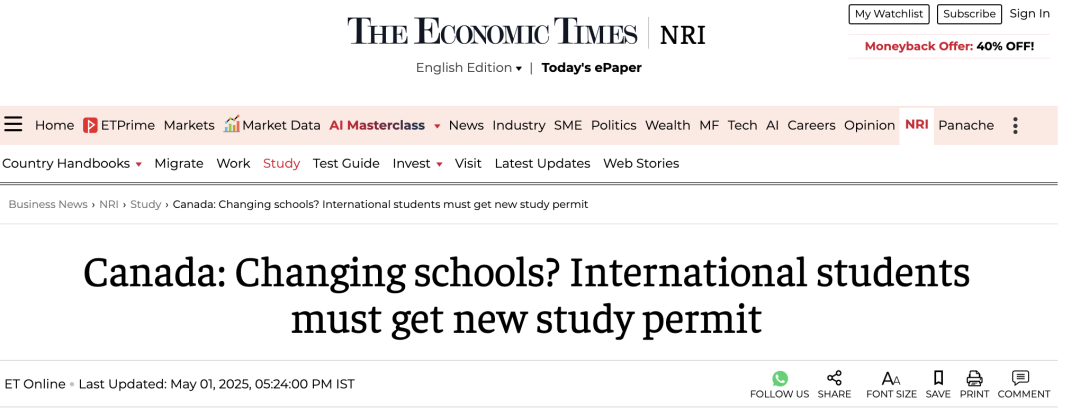Open the Font Size icon
The image size is (1080, 417).
891,378
